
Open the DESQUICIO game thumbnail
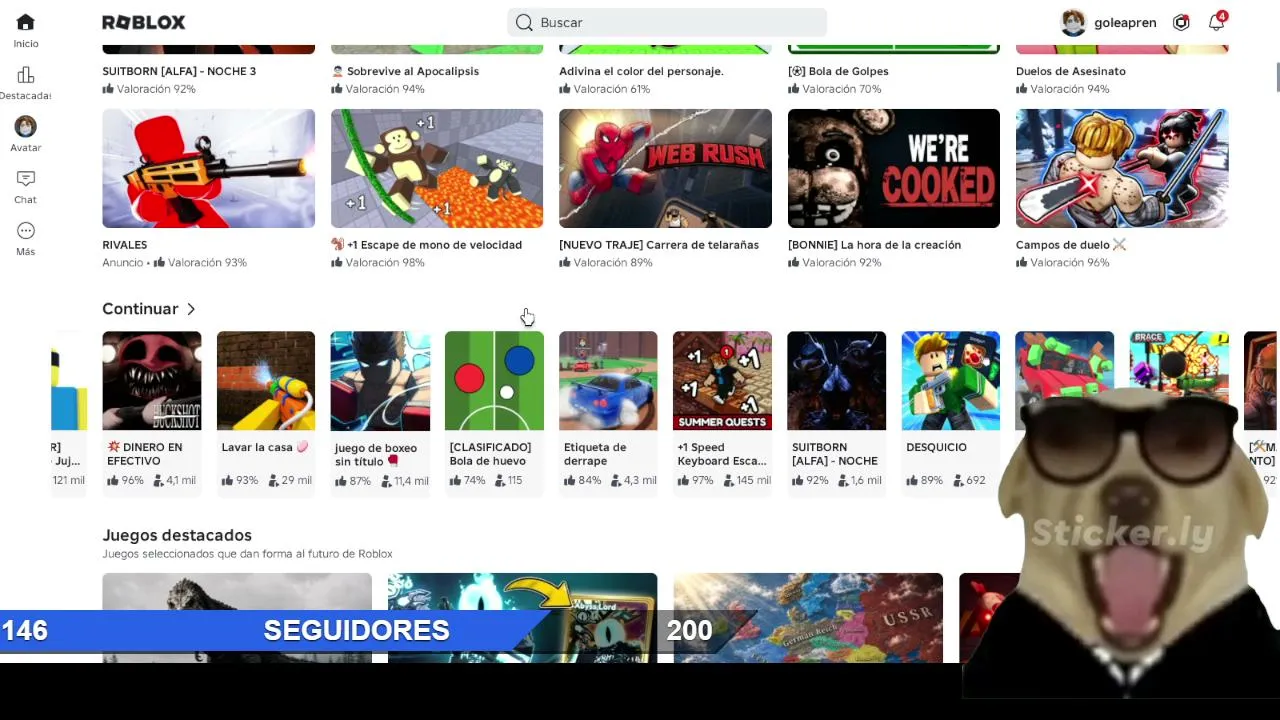coord(950,381)
